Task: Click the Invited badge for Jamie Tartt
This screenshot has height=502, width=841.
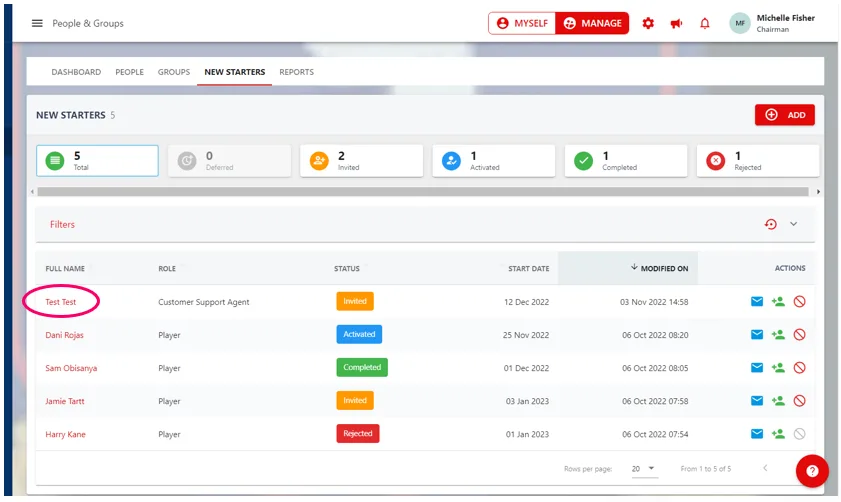Action: [x=355, y=401]
